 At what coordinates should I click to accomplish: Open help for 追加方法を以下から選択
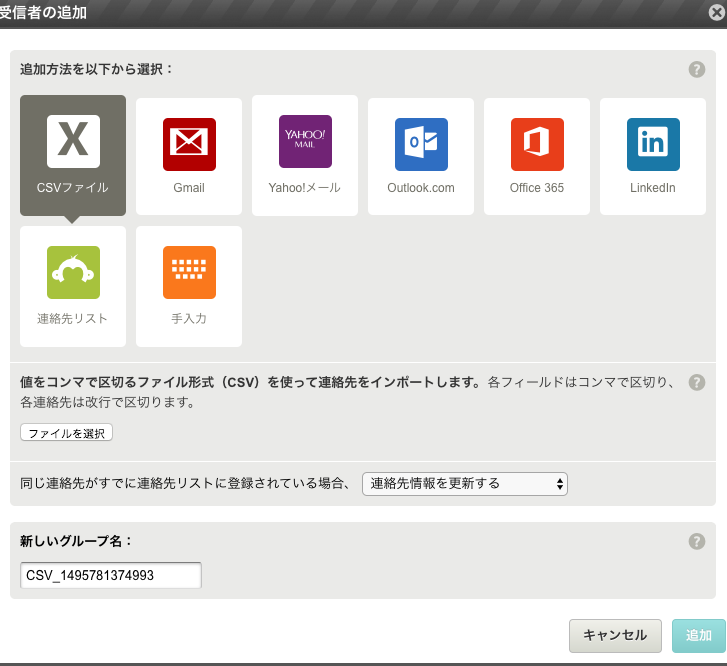tap(696, 70)
